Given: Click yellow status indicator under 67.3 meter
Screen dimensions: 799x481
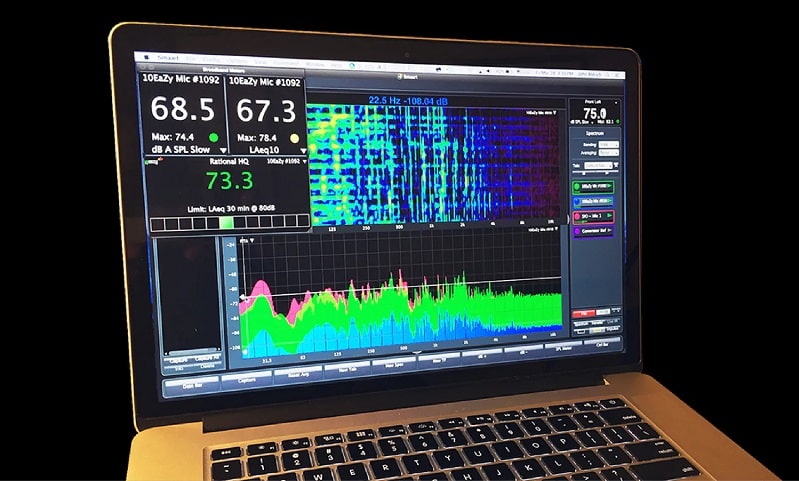Looking at the screenshot, I should (294, 138).
